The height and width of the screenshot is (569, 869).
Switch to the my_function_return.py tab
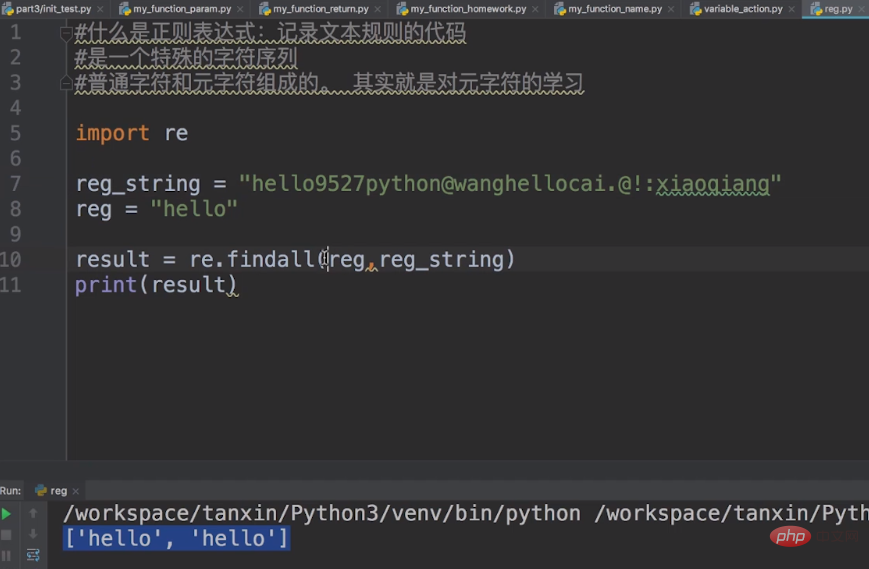(x=320, y=9)
